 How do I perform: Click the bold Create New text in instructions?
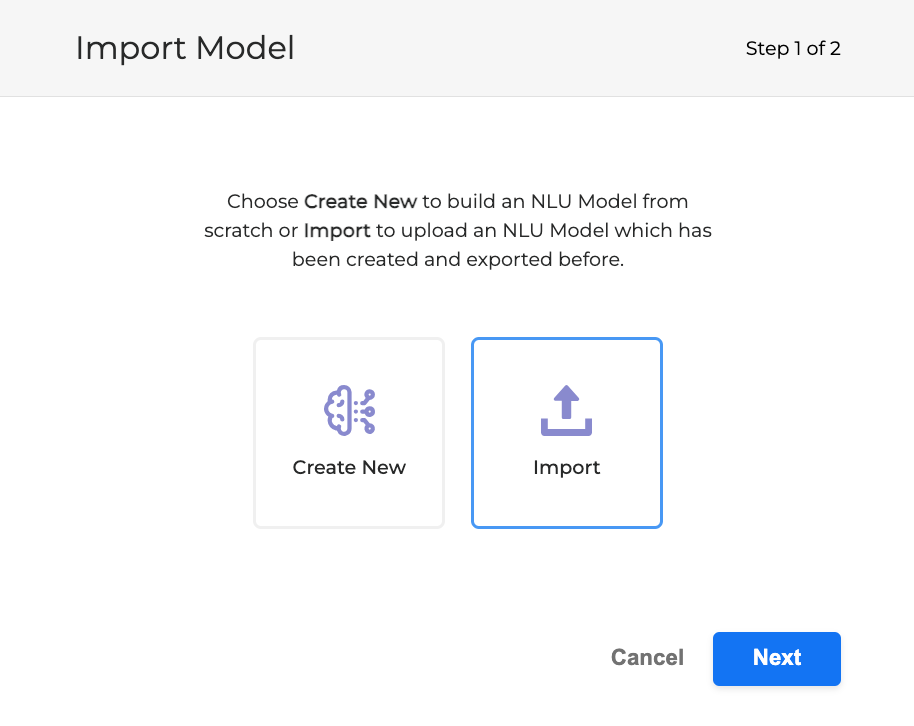(x=360, y=201)
